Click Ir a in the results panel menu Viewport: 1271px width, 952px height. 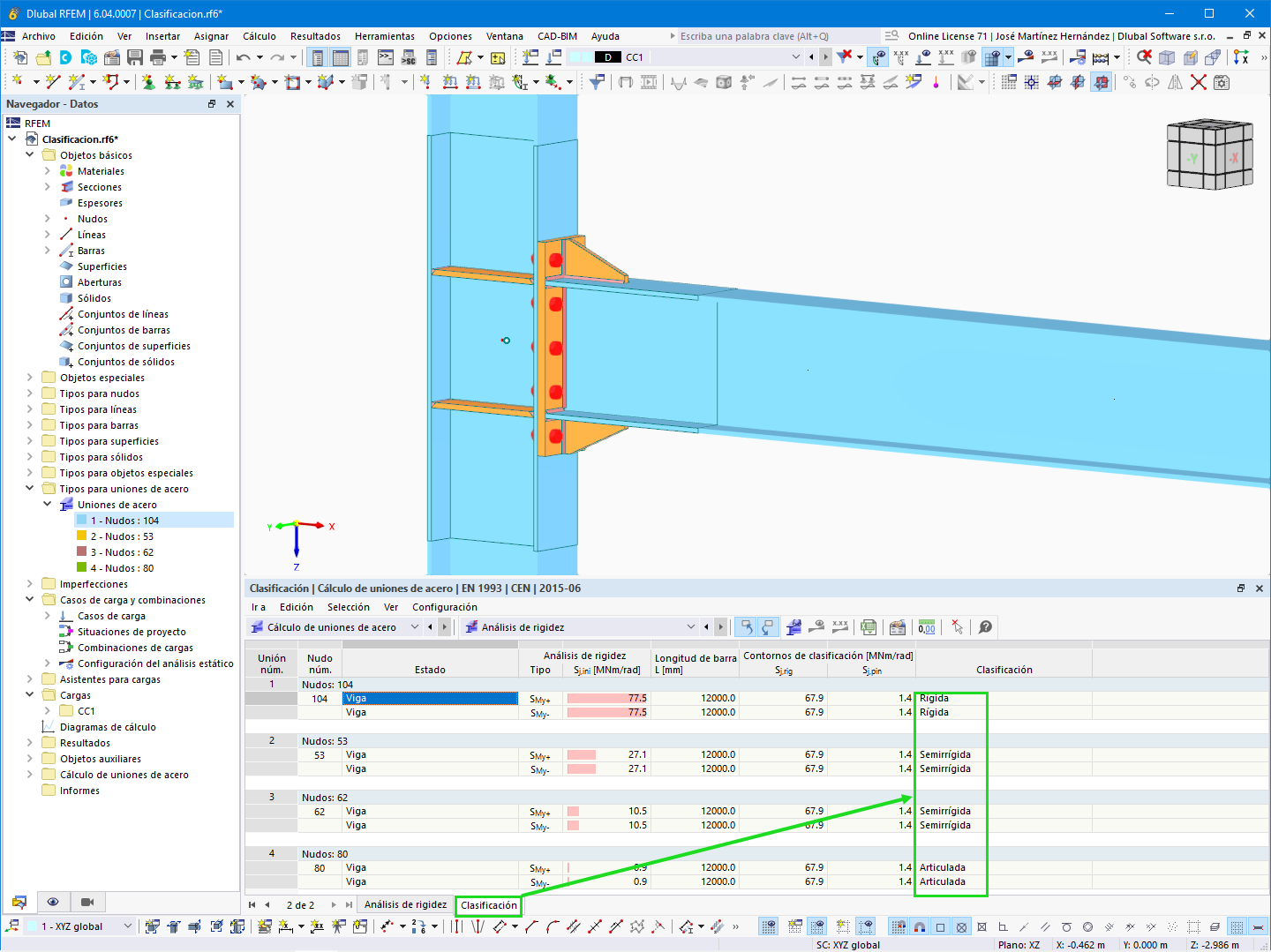tap(259, 607)
